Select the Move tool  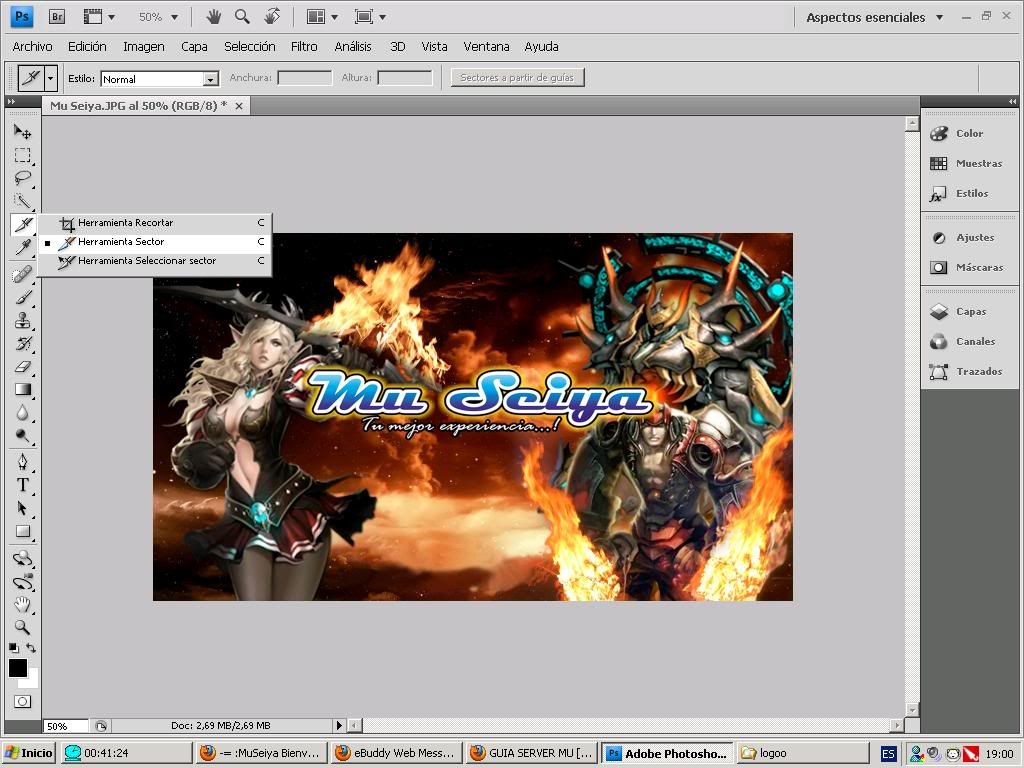point(22,132)
